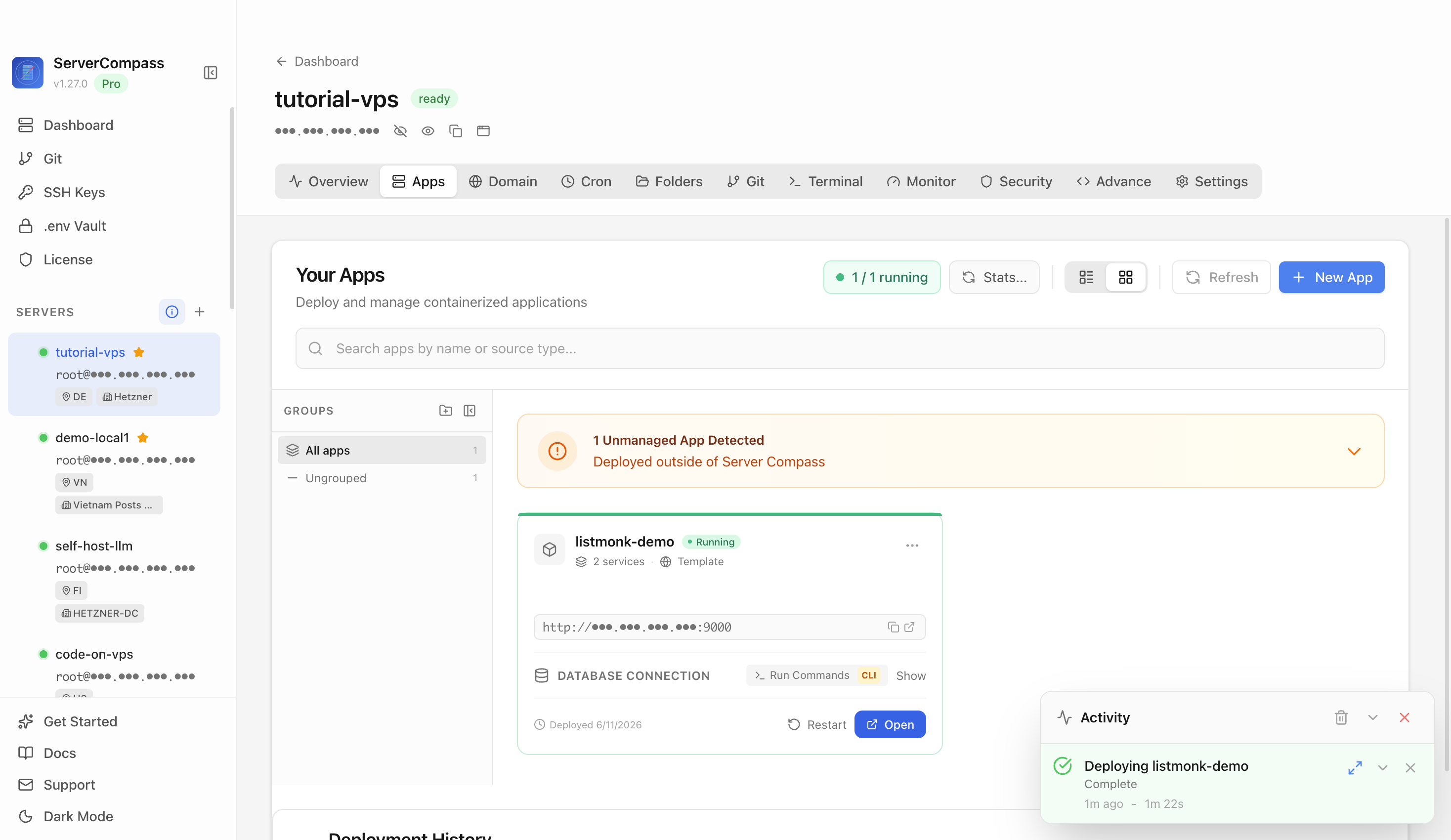The image size is (1451, 840).
Task: Copy the listmonk-demo URL
Action: click(893, 627)
